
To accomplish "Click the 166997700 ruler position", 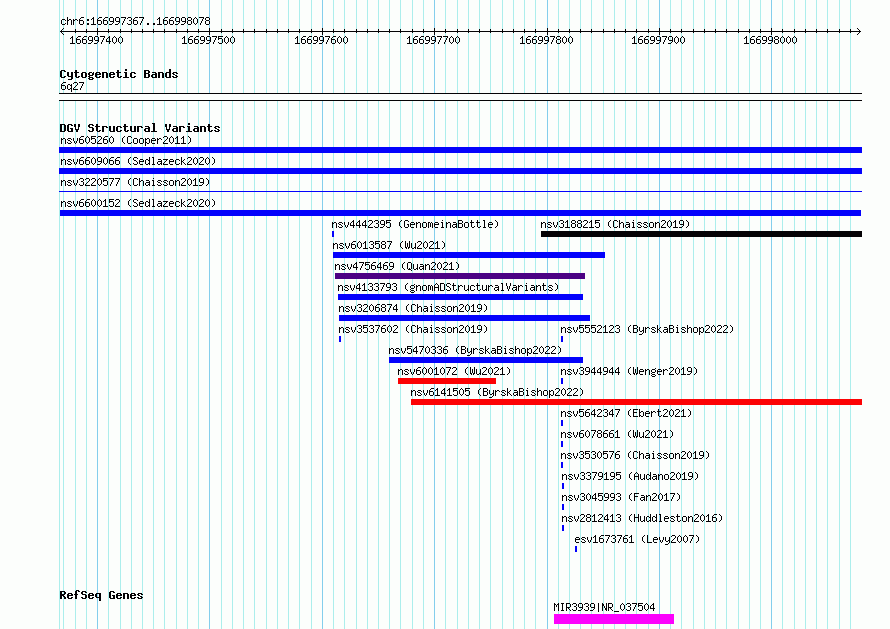I will tap(433, 40).
